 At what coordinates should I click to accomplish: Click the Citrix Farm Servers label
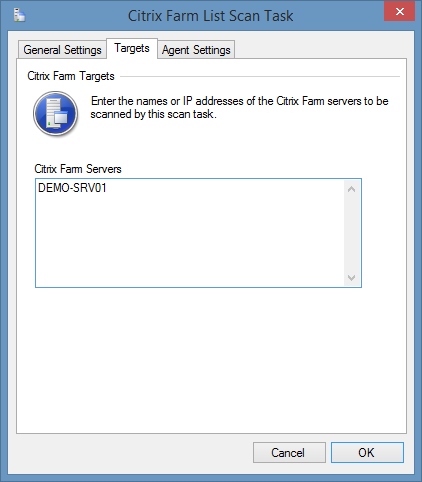point(78,169)
